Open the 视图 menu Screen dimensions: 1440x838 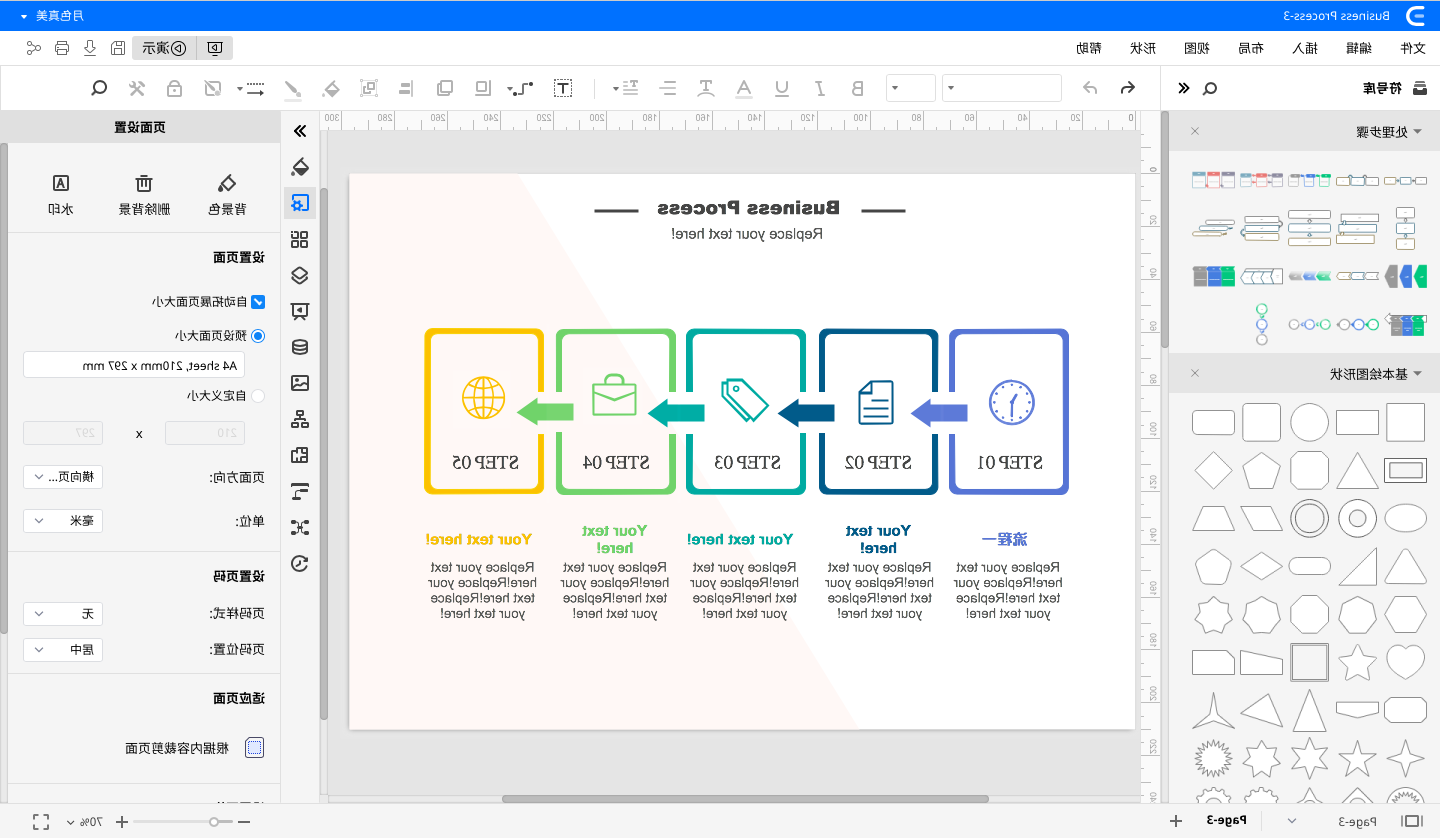click(1196, 48)
